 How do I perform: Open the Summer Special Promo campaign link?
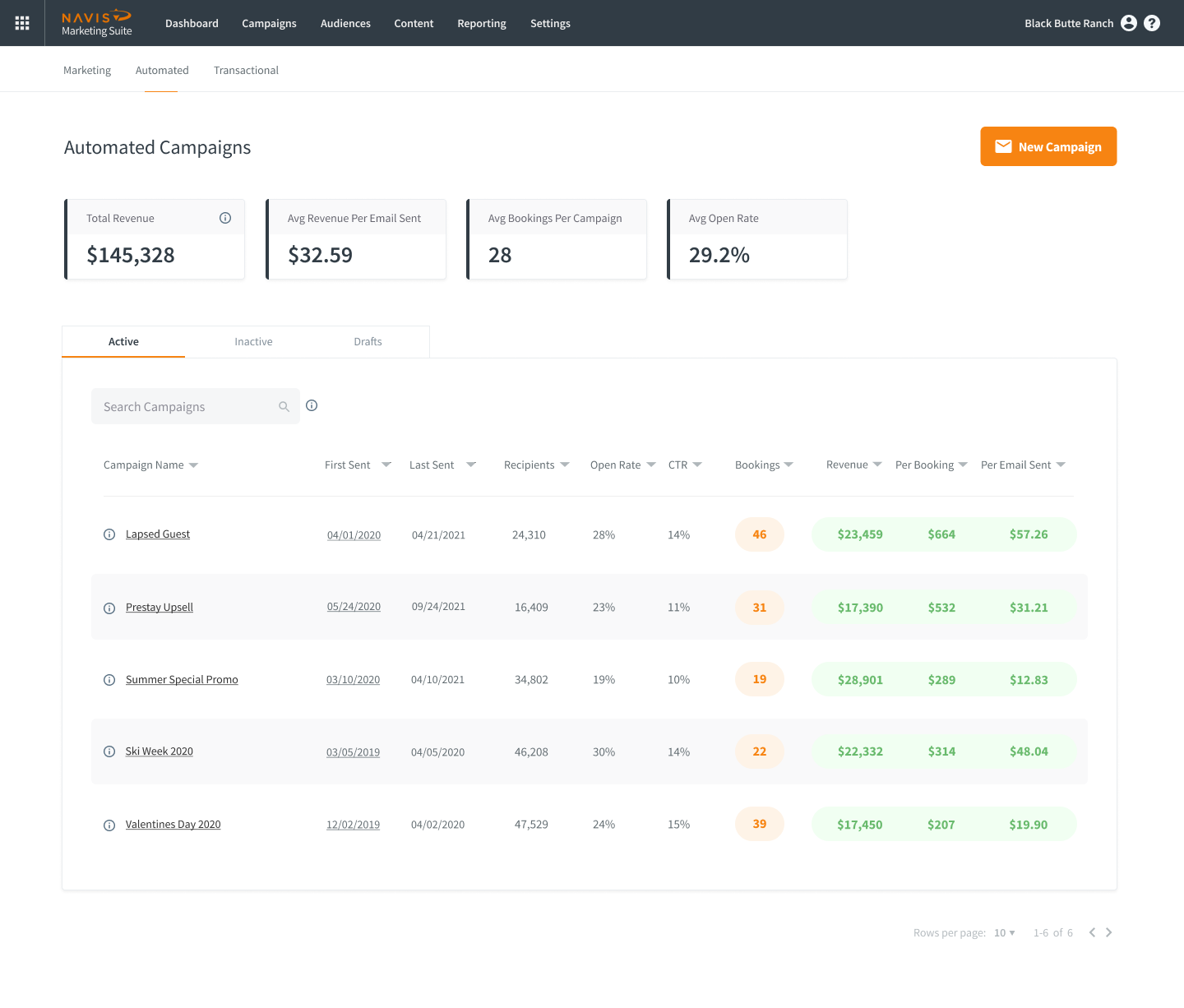[x=182, y=680]
